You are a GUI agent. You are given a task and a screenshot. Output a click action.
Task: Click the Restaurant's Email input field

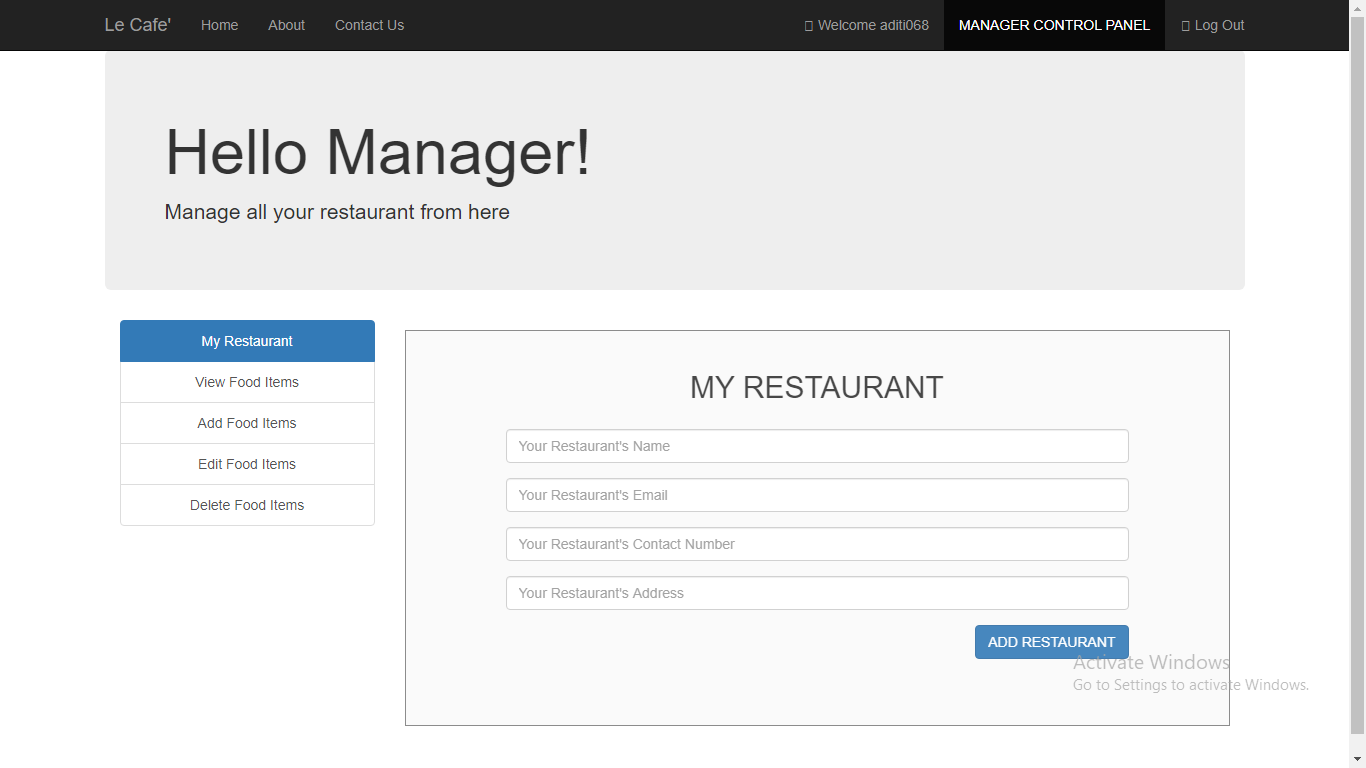816,495
